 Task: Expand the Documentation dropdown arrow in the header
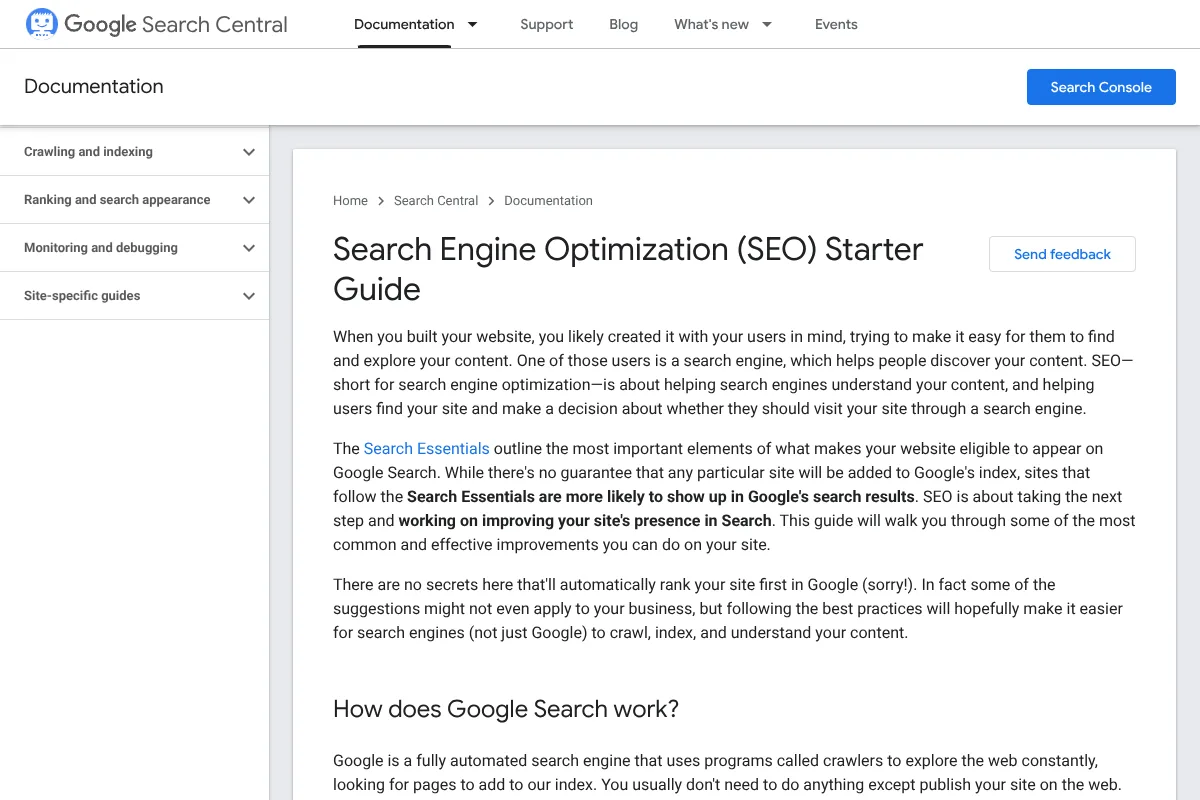(x=472, y=24)
